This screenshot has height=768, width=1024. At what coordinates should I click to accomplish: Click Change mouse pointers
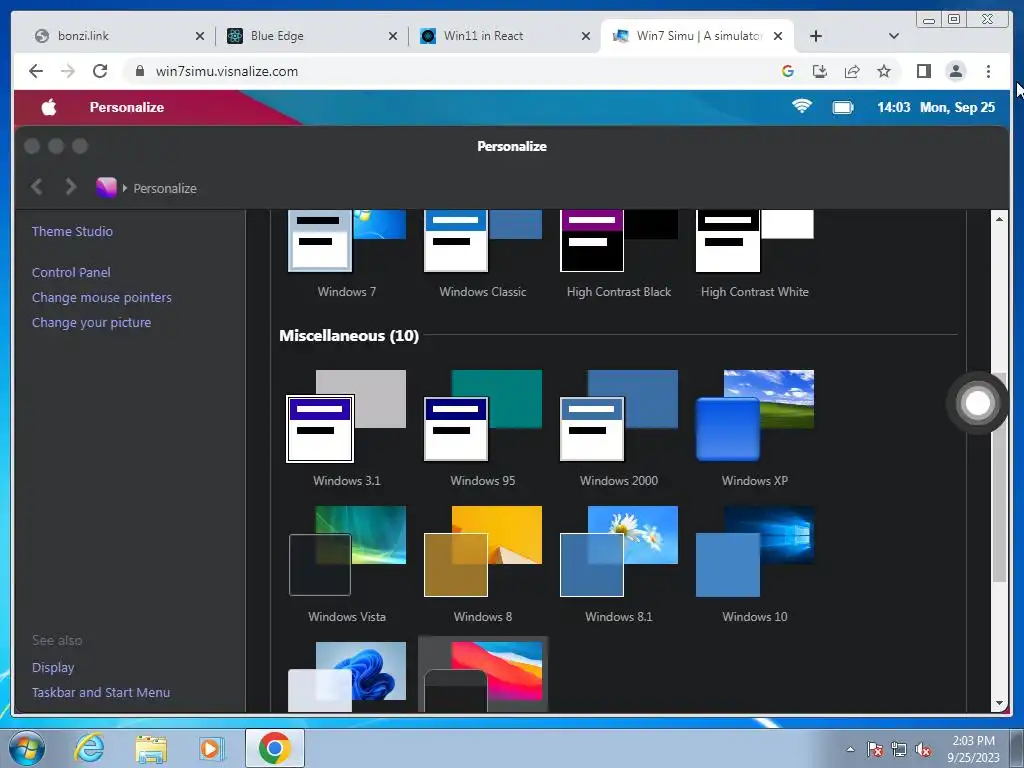point(102,297)
